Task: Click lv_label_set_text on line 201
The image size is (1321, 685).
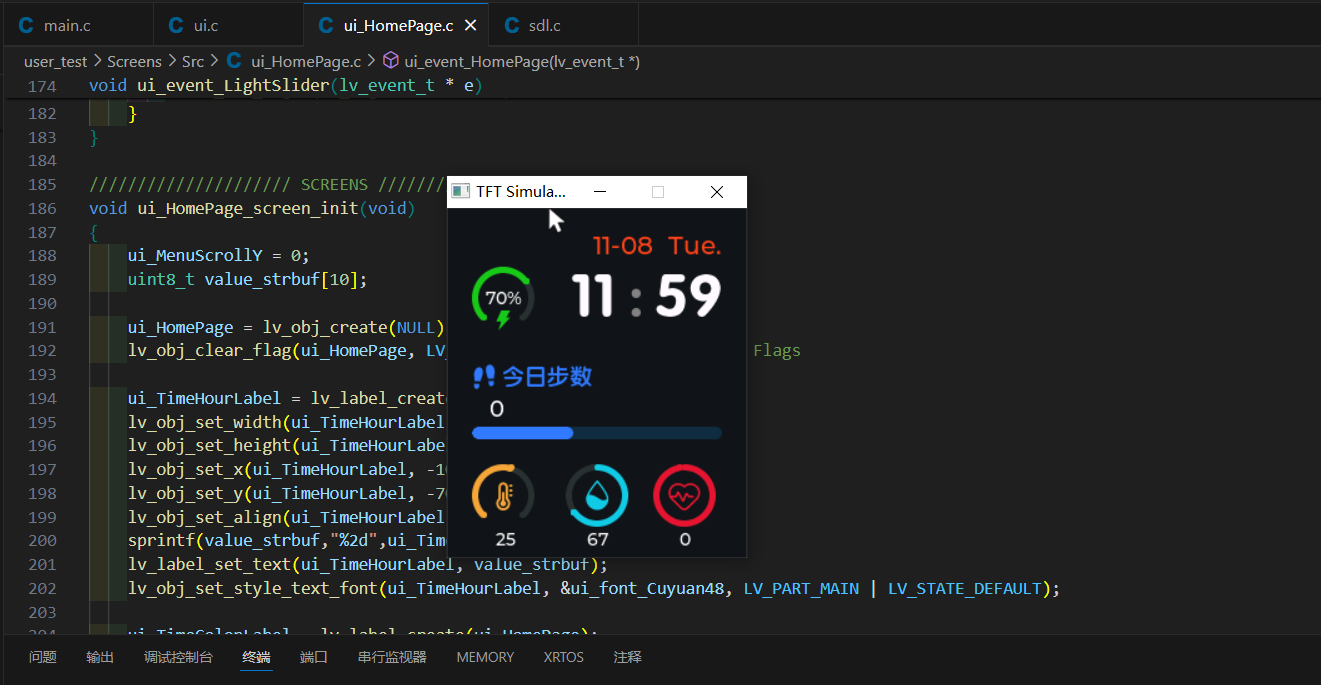Action: coord(209,565)
